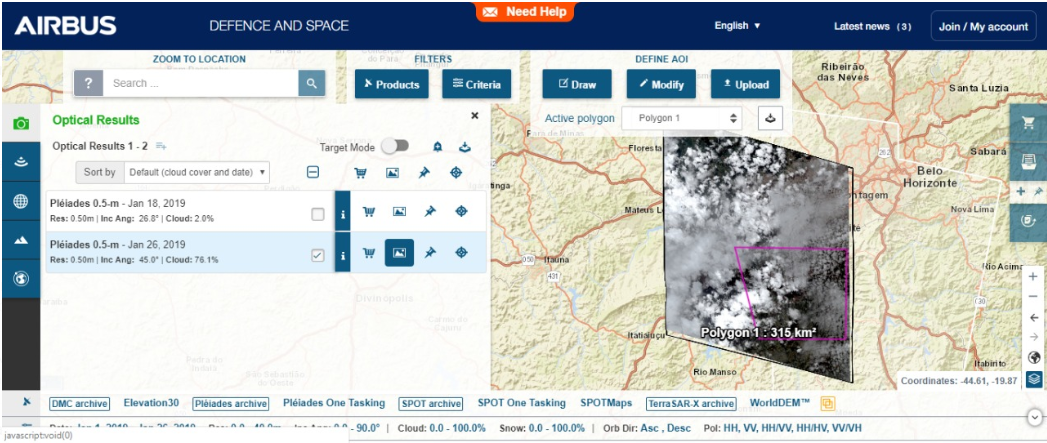Open the basket drawer icon on map edge
Viewport: 1047px width, 443px height.
point(1029,161)
